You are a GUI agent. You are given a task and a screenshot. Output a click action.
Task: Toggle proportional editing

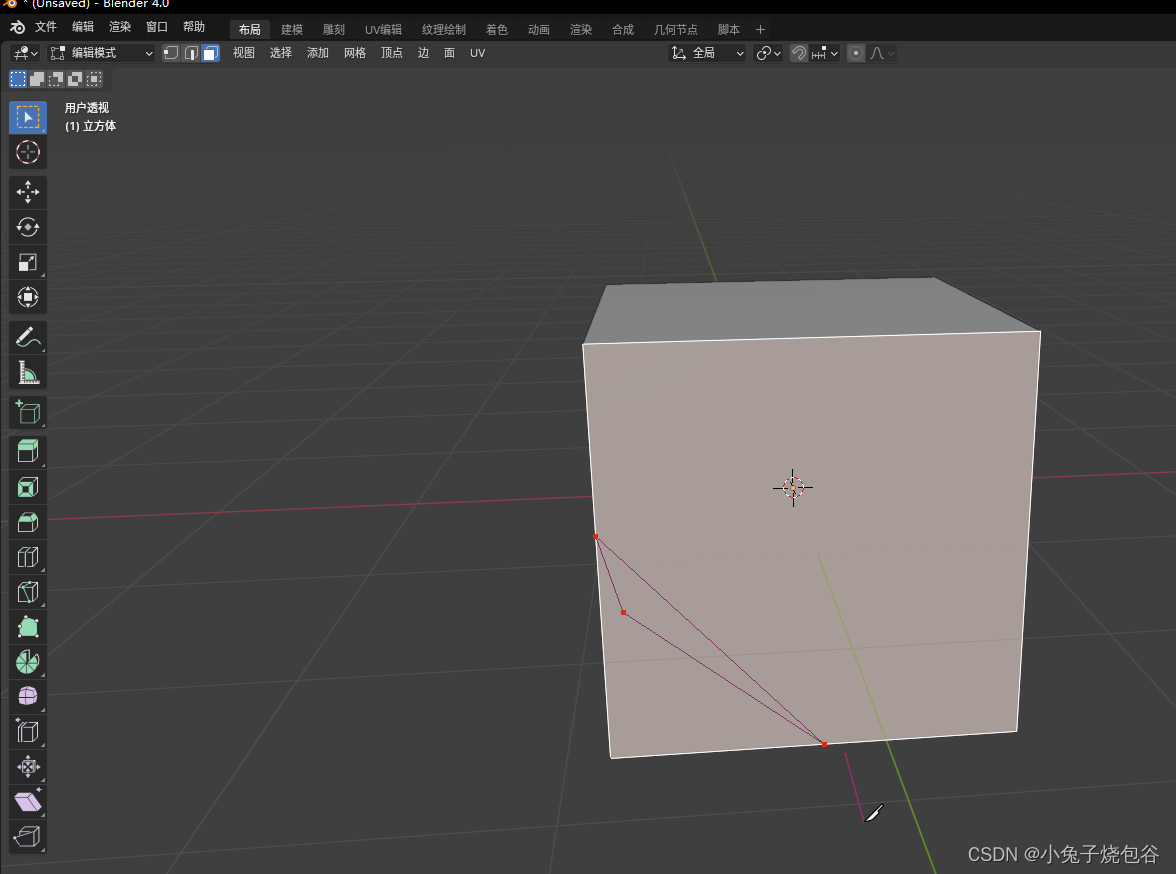tap(856, 53)
